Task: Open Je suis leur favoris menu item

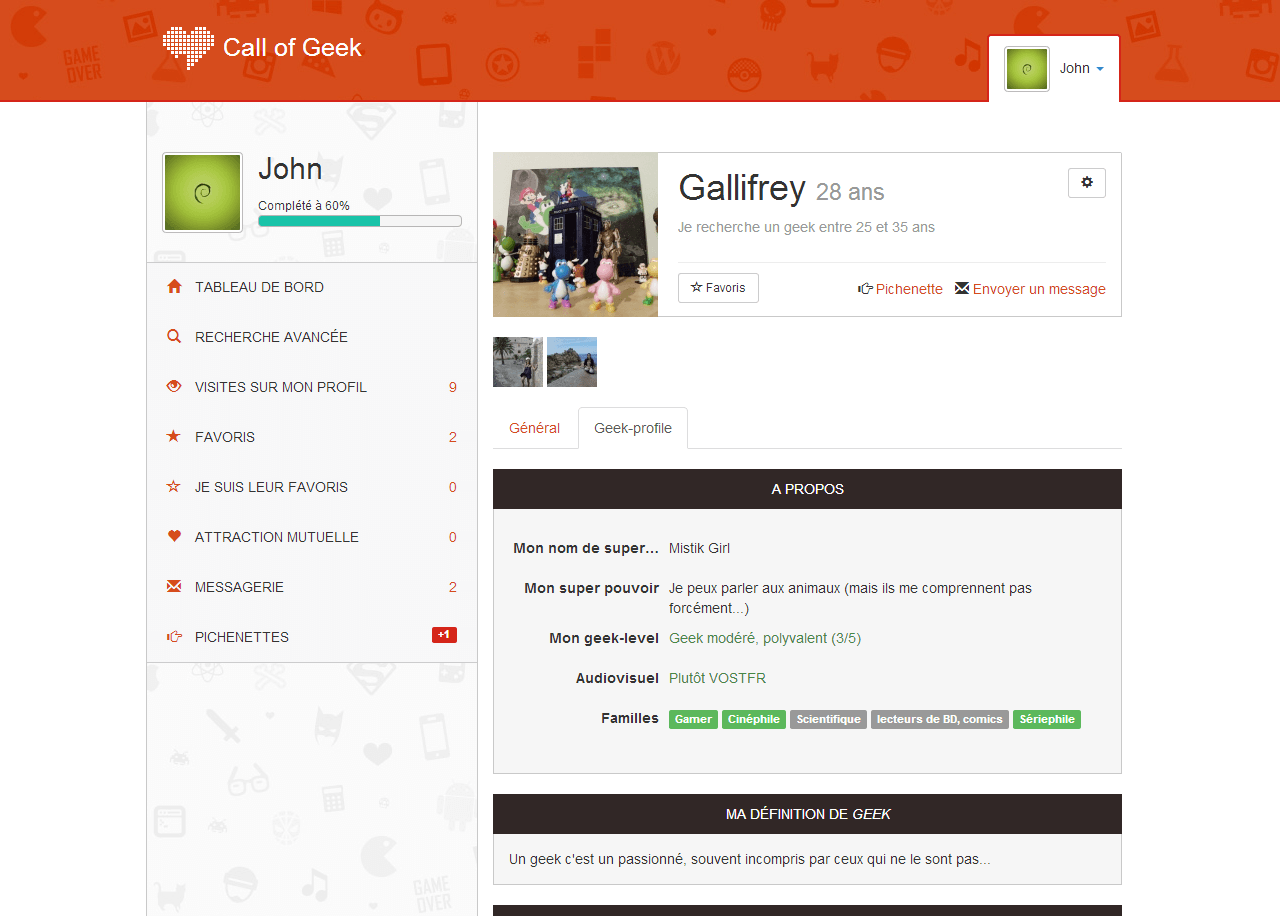Action: (271, 487)
